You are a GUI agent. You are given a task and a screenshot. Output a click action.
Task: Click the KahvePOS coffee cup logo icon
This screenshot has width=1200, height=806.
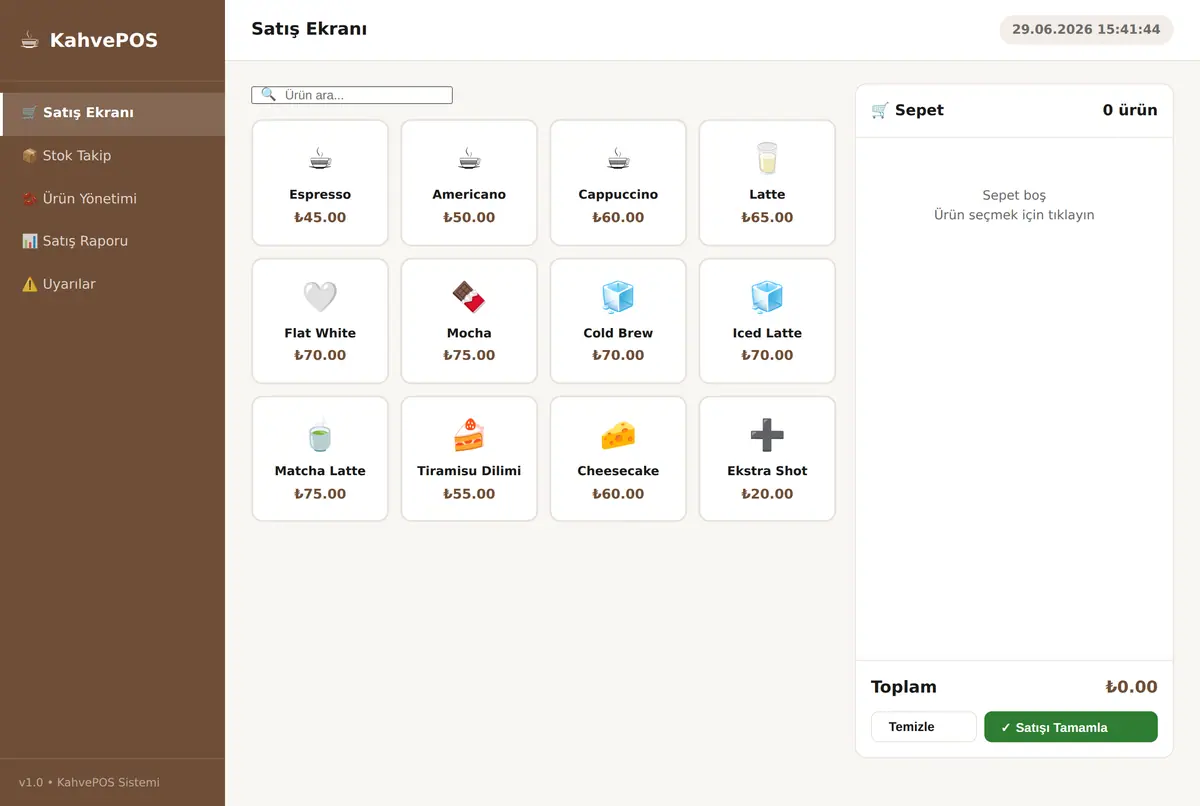(x=30, y=40)
